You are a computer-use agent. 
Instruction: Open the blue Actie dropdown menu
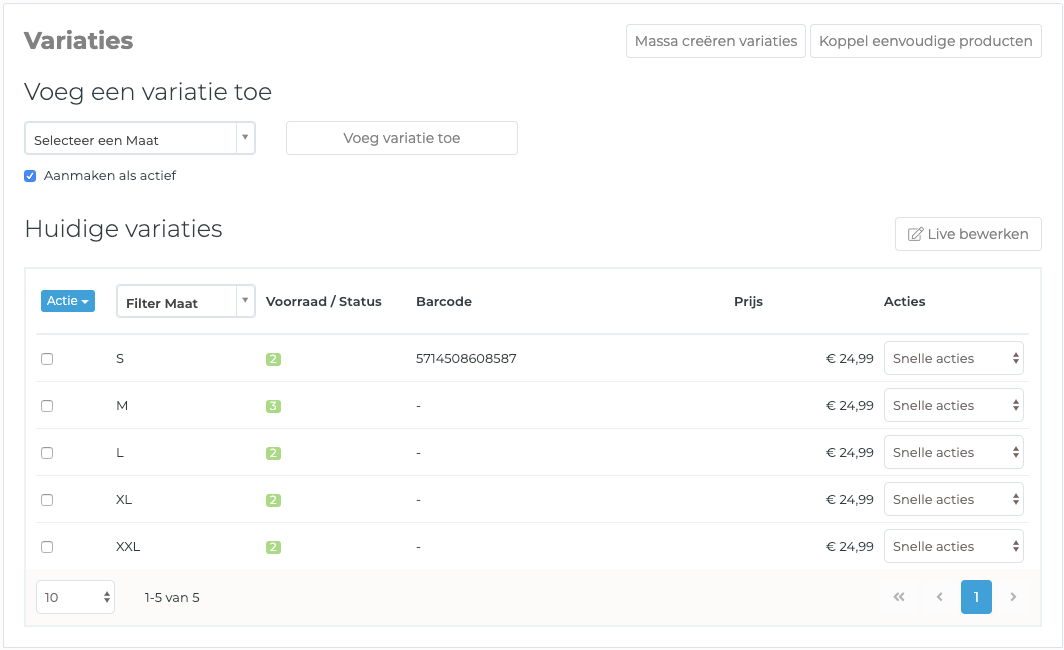click(68, 301)
